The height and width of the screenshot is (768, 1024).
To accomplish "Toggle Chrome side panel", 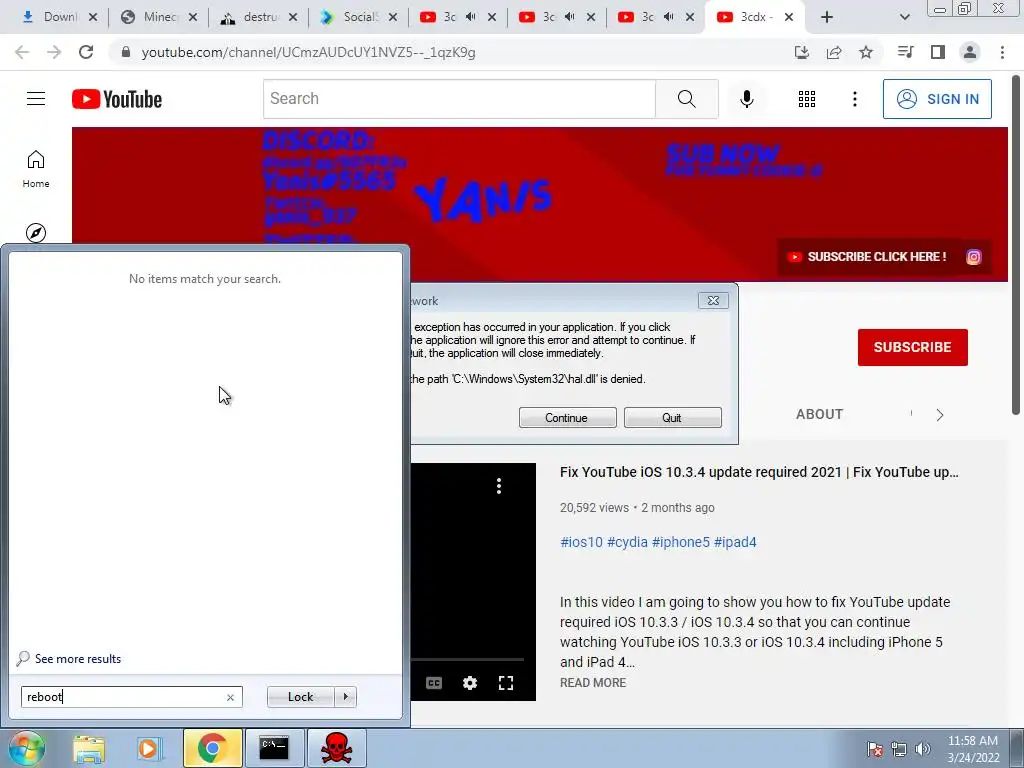I will click(938, 52).
